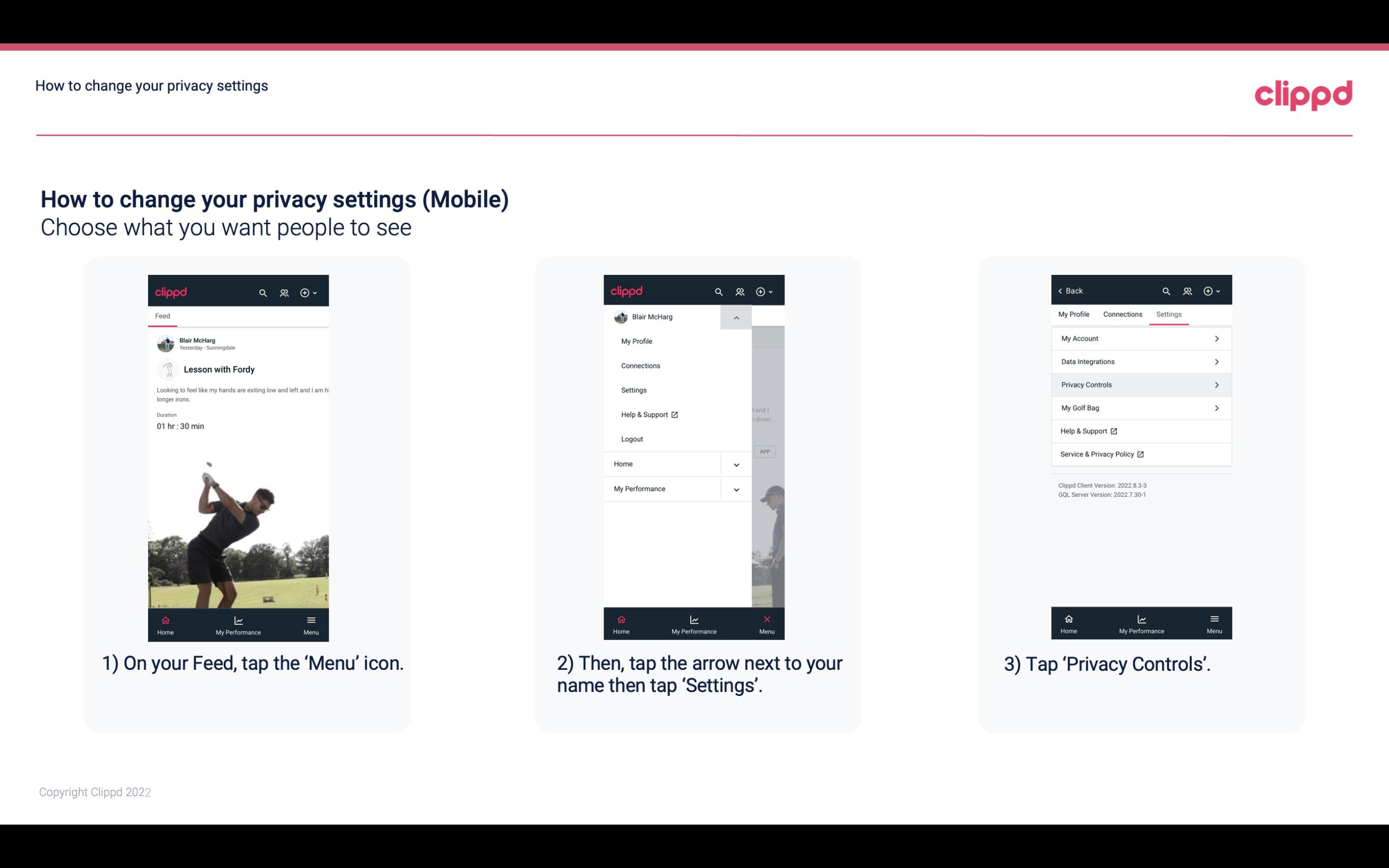The width and height of the screenshot is (1389, 868).
Task: Select Help & Support menu item
Action: [x=648, y=414]
